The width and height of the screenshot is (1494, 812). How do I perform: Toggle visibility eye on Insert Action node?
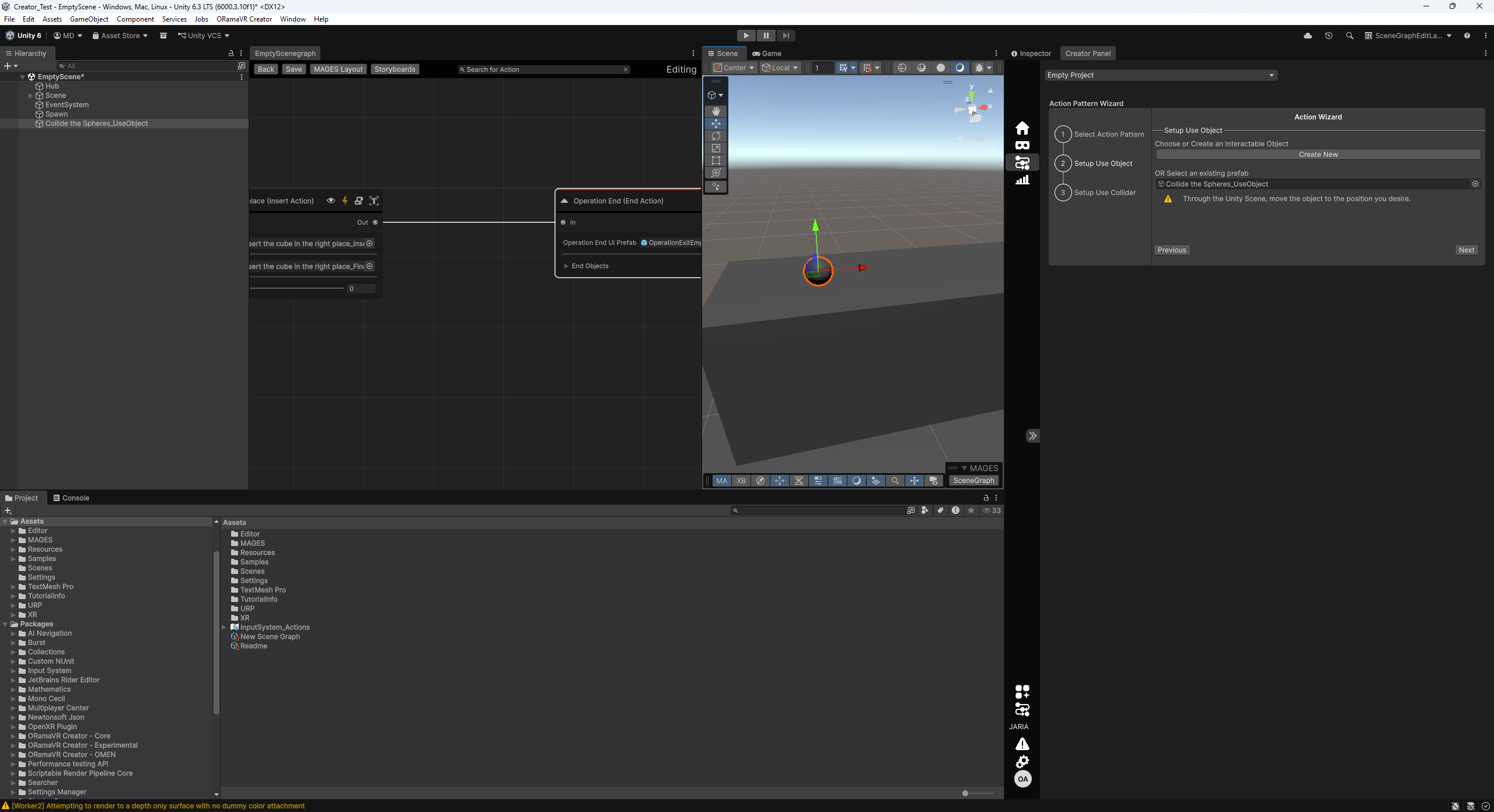(331, 201)
